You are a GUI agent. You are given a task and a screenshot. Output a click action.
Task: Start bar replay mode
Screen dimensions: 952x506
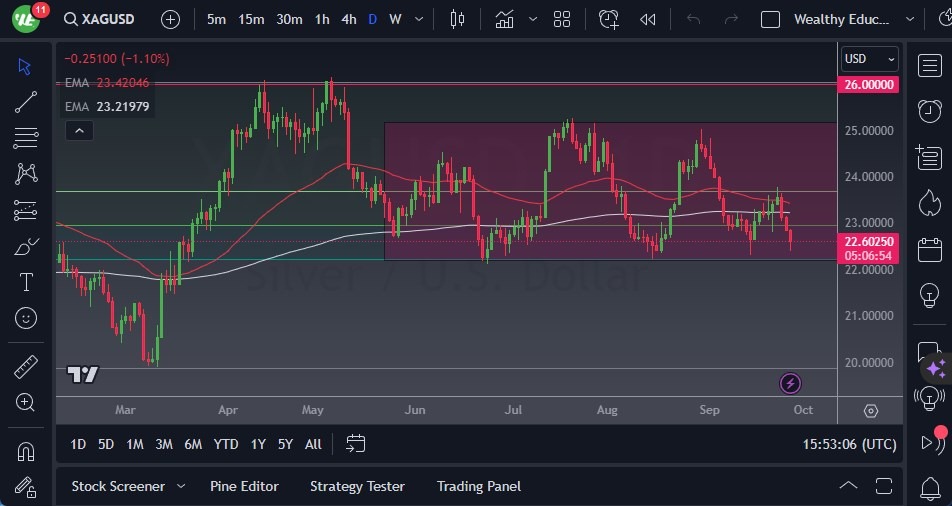coord(648,19)
